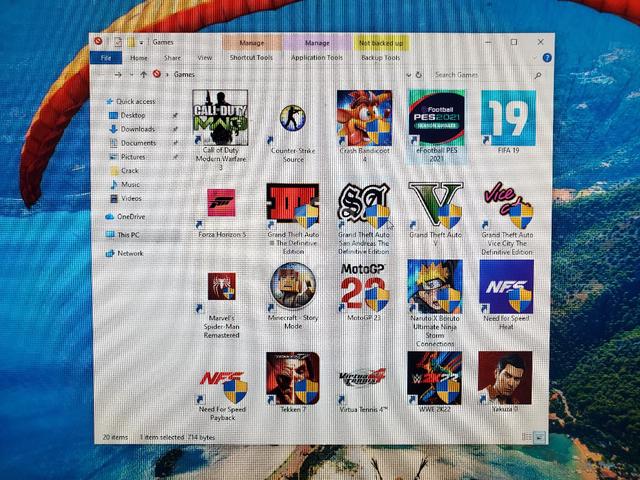Click the Yakuza 0 game shortcut

coord(505,378)
